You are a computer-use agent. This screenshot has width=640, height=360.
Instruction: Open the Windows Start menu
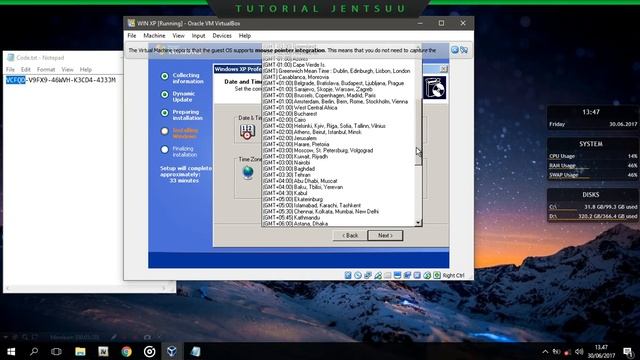11,351
